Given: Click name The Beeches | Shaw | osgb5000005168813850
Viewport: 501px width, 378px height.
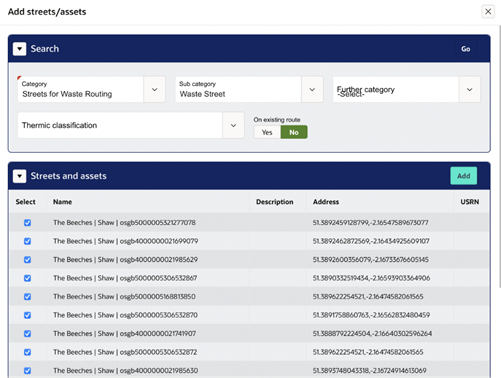Looking at the screenshot, I should (124, 297).
